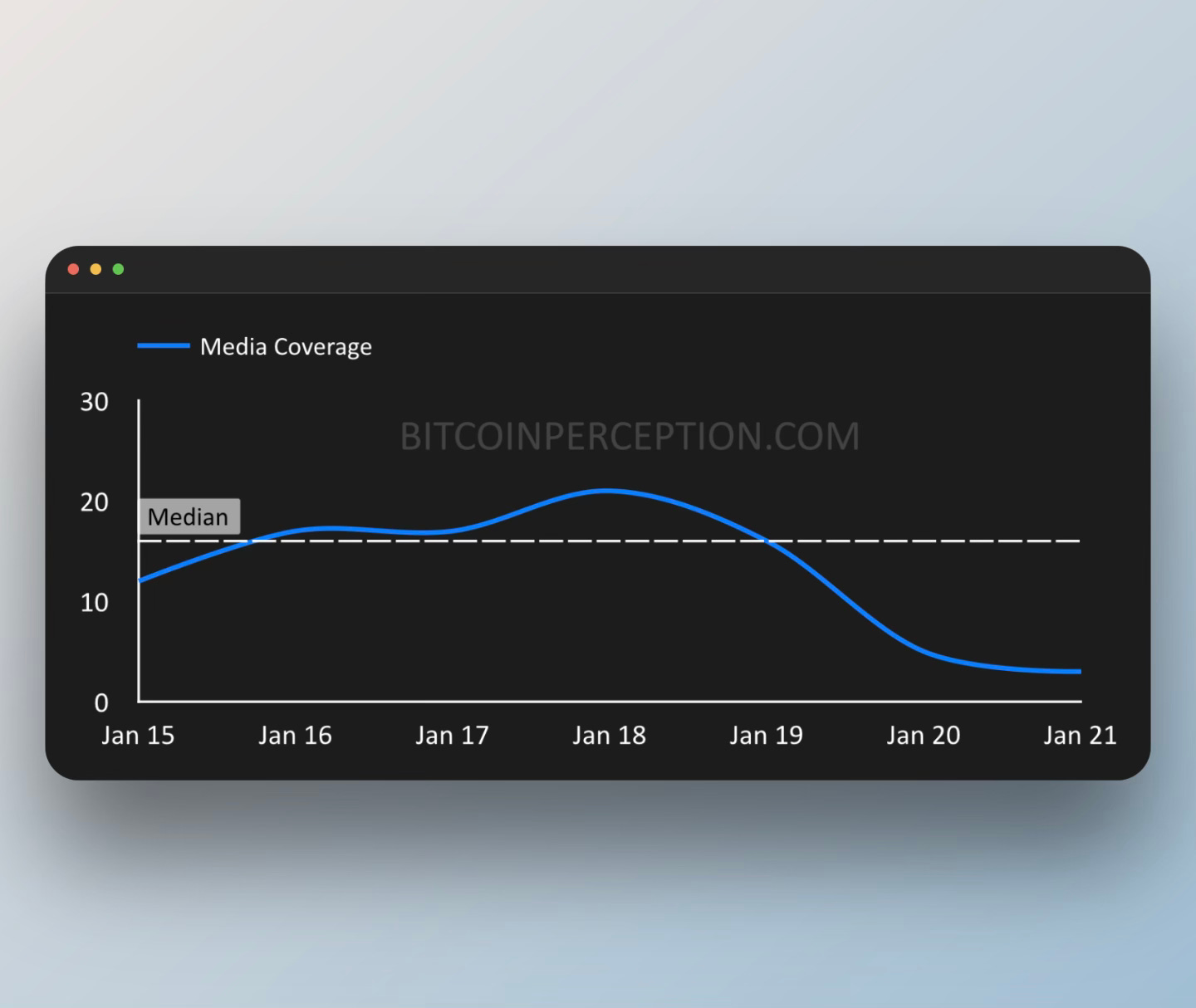
Task: Click the yellow minimize window dot
Action: click(x=96, y=269)
